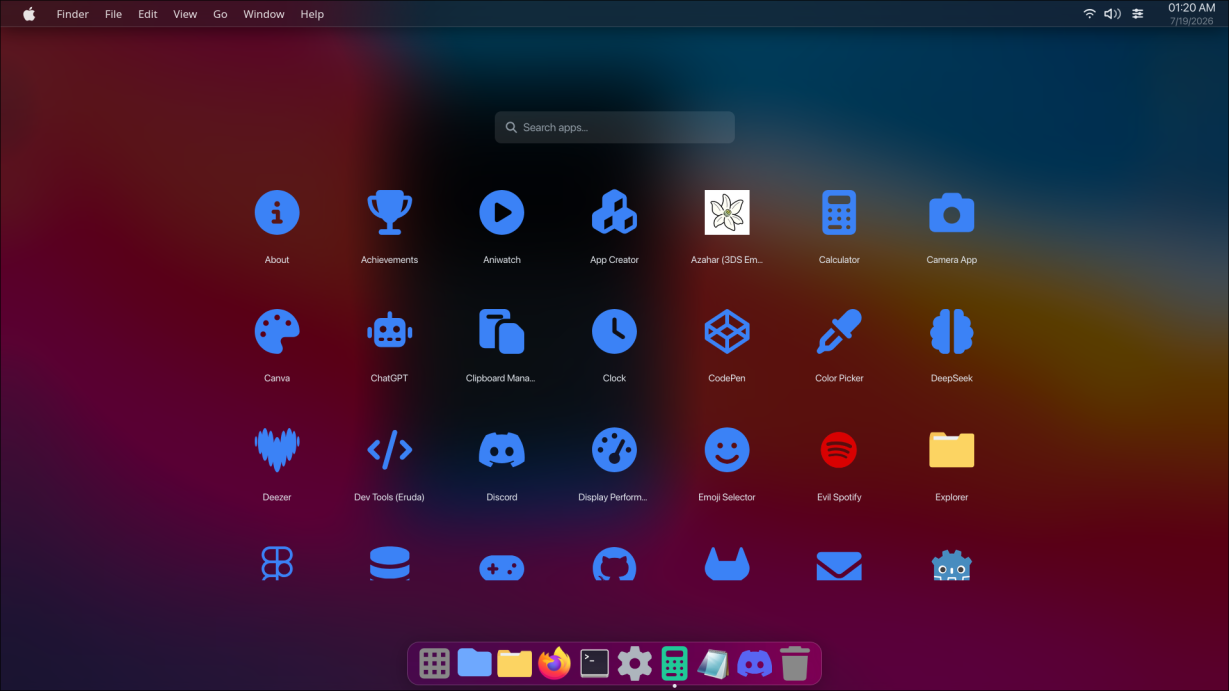Open Settings gear in the dock
1229x691 pixels.
pos(635,663)
